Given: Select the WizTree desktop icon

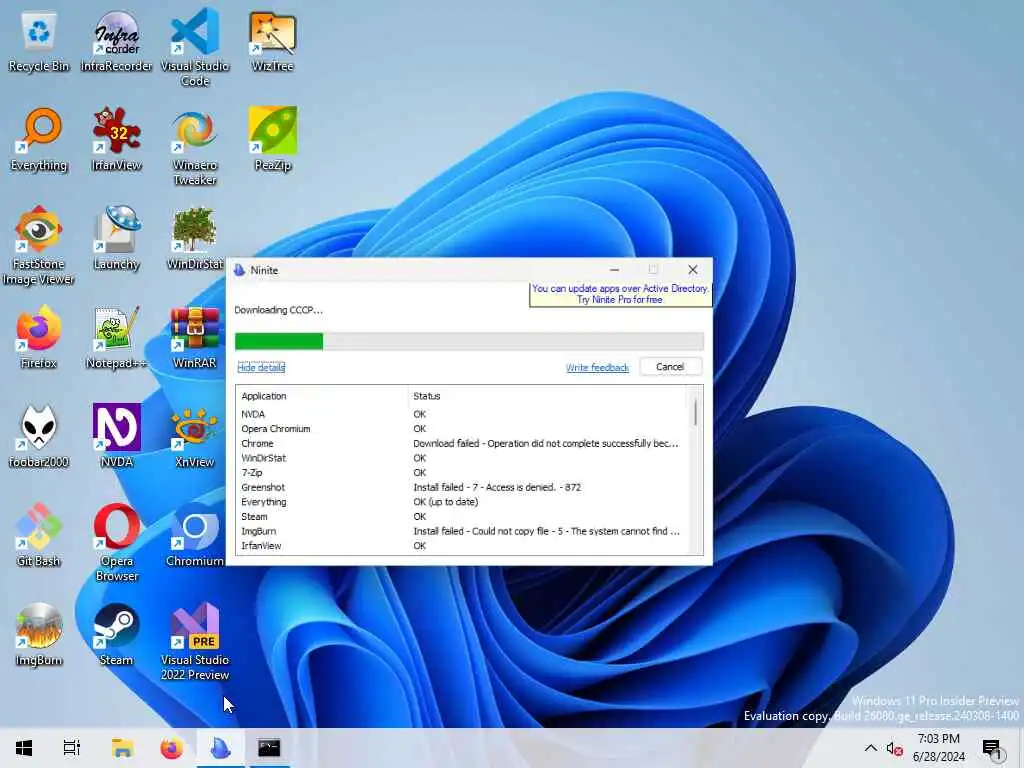Looking at the screenshot, I should (x=272, y=40).
